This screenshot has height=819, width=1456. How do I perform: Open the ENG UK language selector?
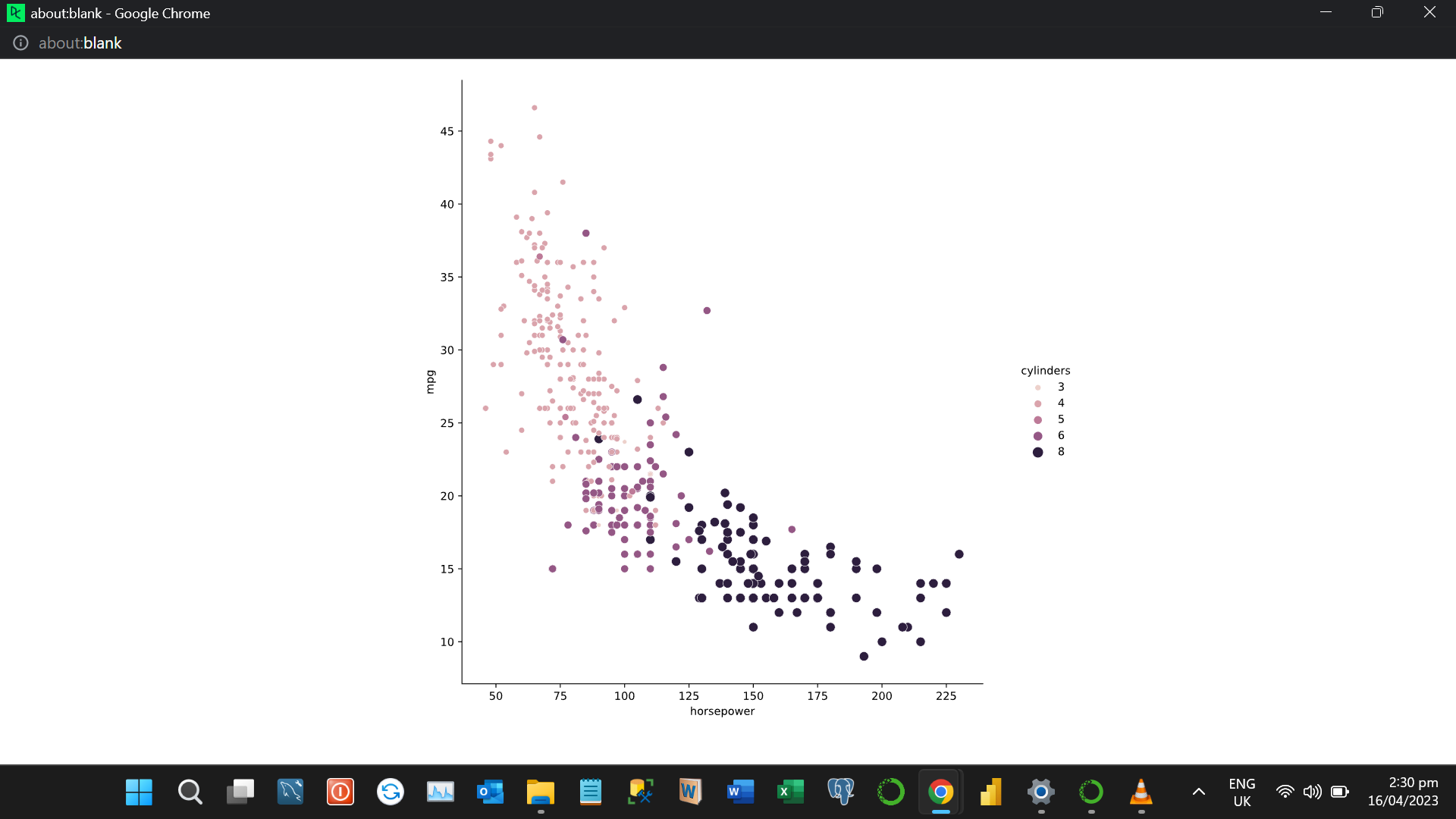(x=1241, y=791)
